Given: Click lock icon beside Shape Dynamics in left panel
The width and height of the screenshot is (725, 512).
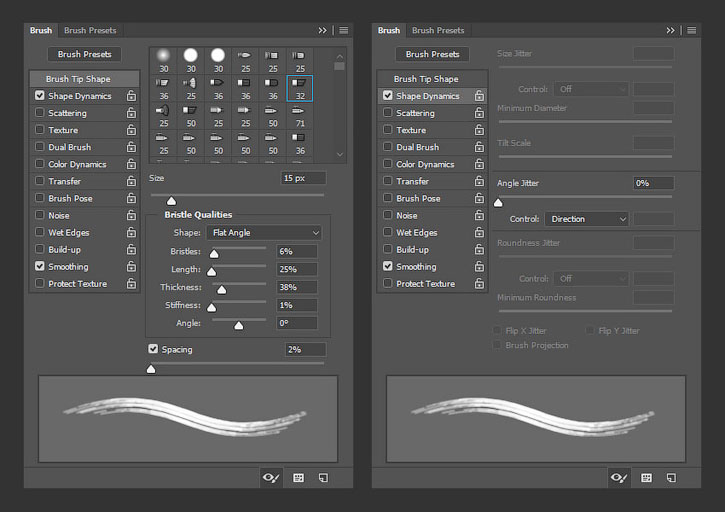Looking at the screenshot, I should pos(131,96).
